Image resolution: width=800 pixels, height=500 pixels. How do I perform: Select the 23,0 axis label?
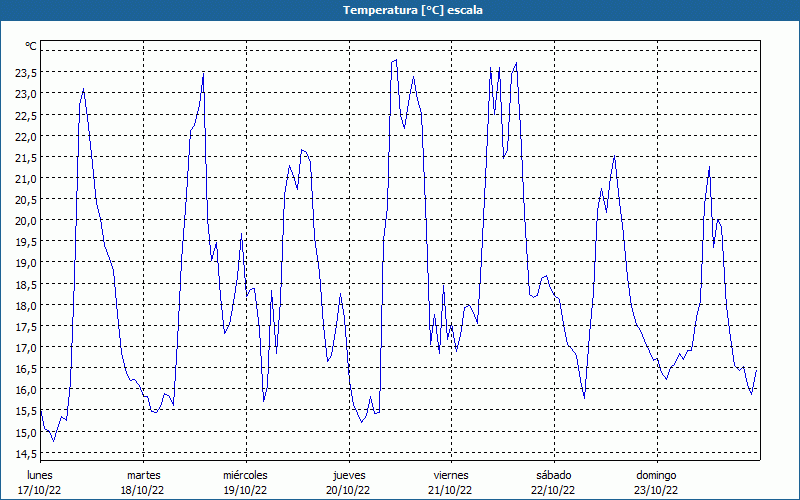[x=26, y=93]
